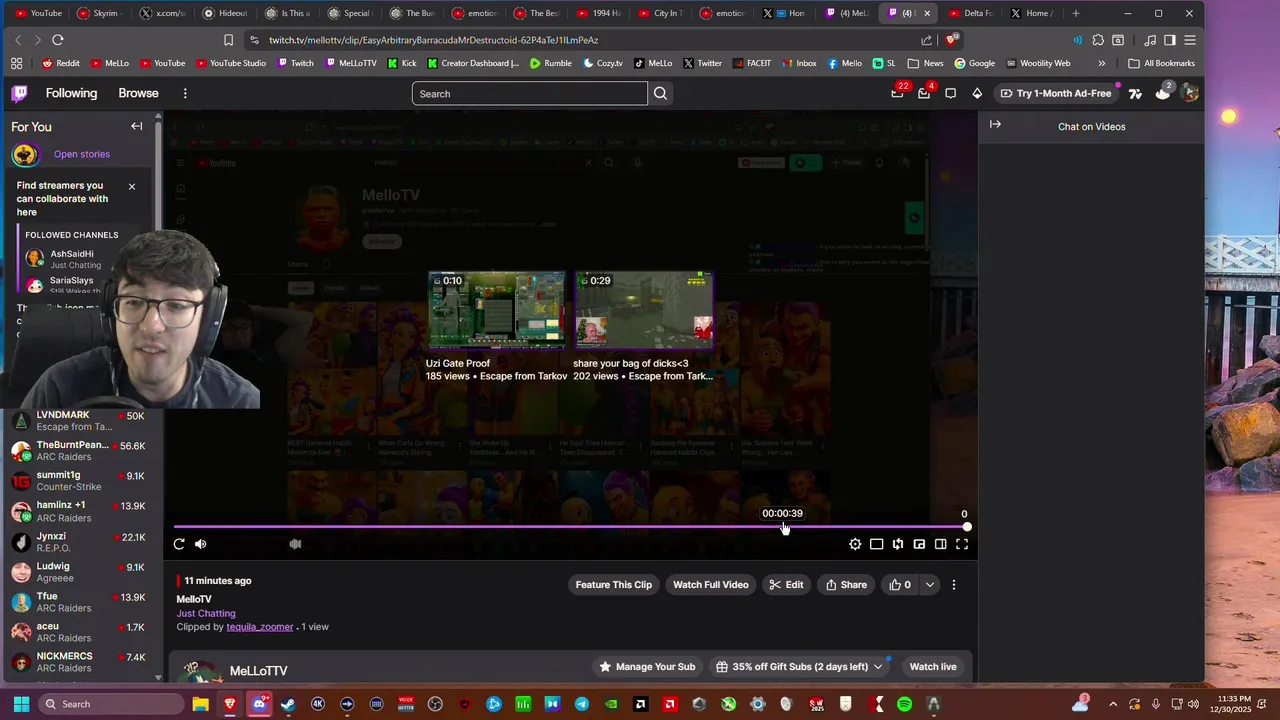Click the clip seek bar handle at end
This screenshot has width=1280, height=720.
point(967,527)
